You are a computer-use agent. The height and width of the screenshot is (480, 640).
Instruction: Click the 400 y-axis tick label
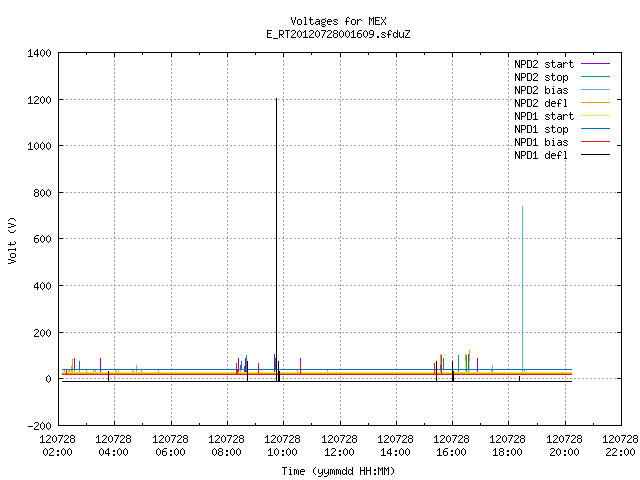tap(42, 287)
